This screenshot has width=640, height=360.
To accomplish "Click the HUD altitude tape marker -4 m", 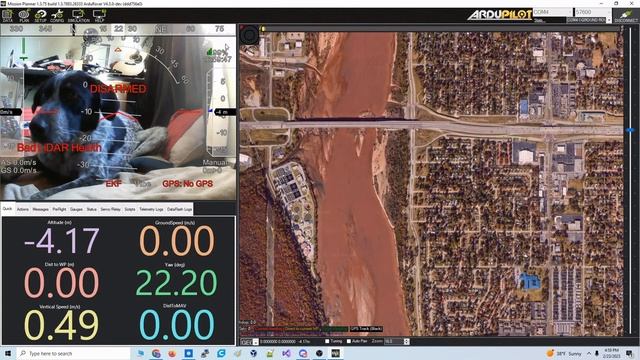I will click(225, 112).
